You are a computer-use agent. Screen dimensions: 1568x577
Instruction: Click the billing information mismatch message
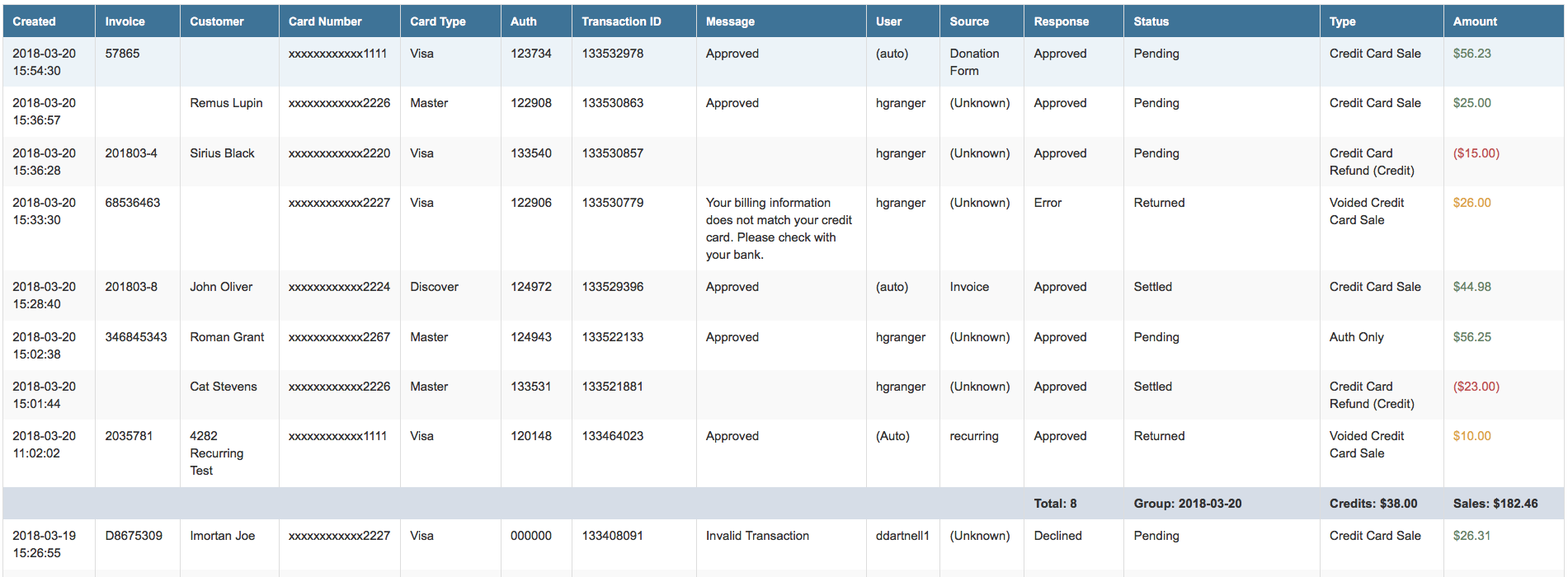tap(779, 228)
